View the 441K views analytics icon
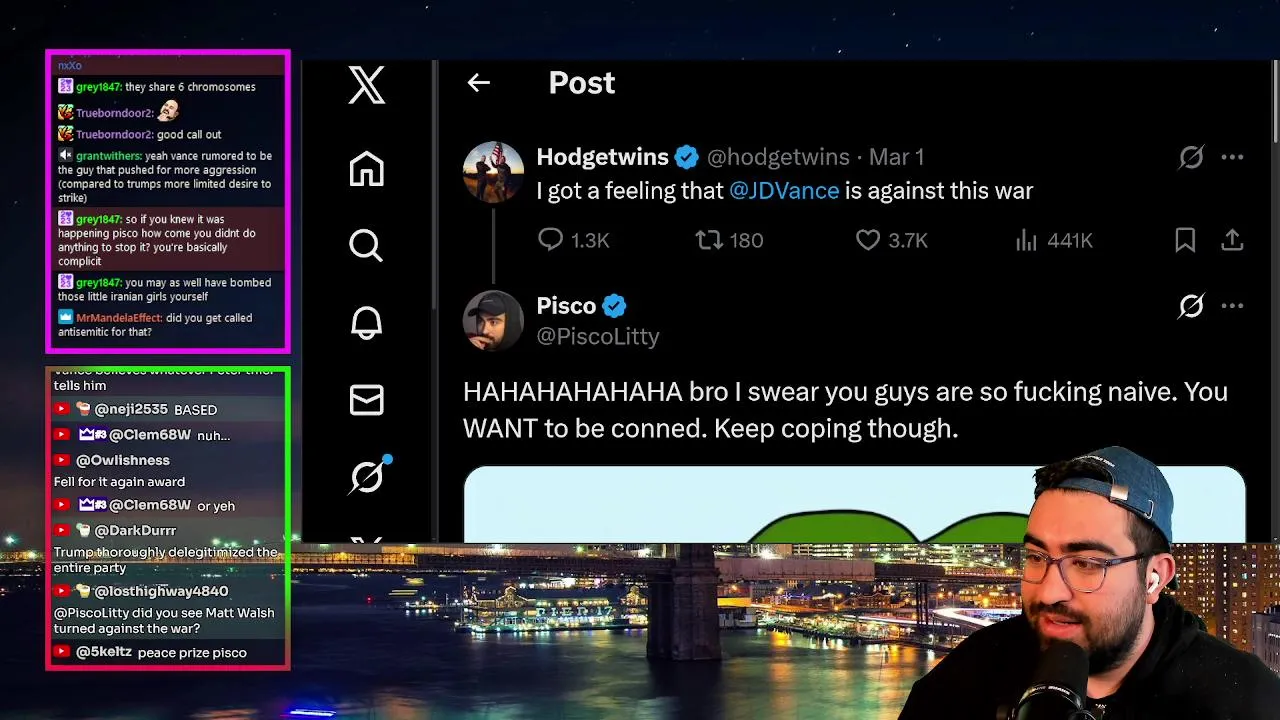 click(1027, 240)
